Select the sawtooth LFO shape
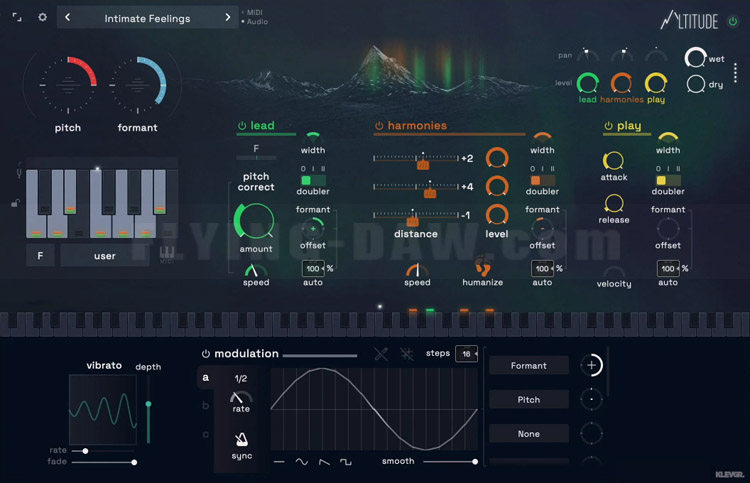 pos(324,462)
